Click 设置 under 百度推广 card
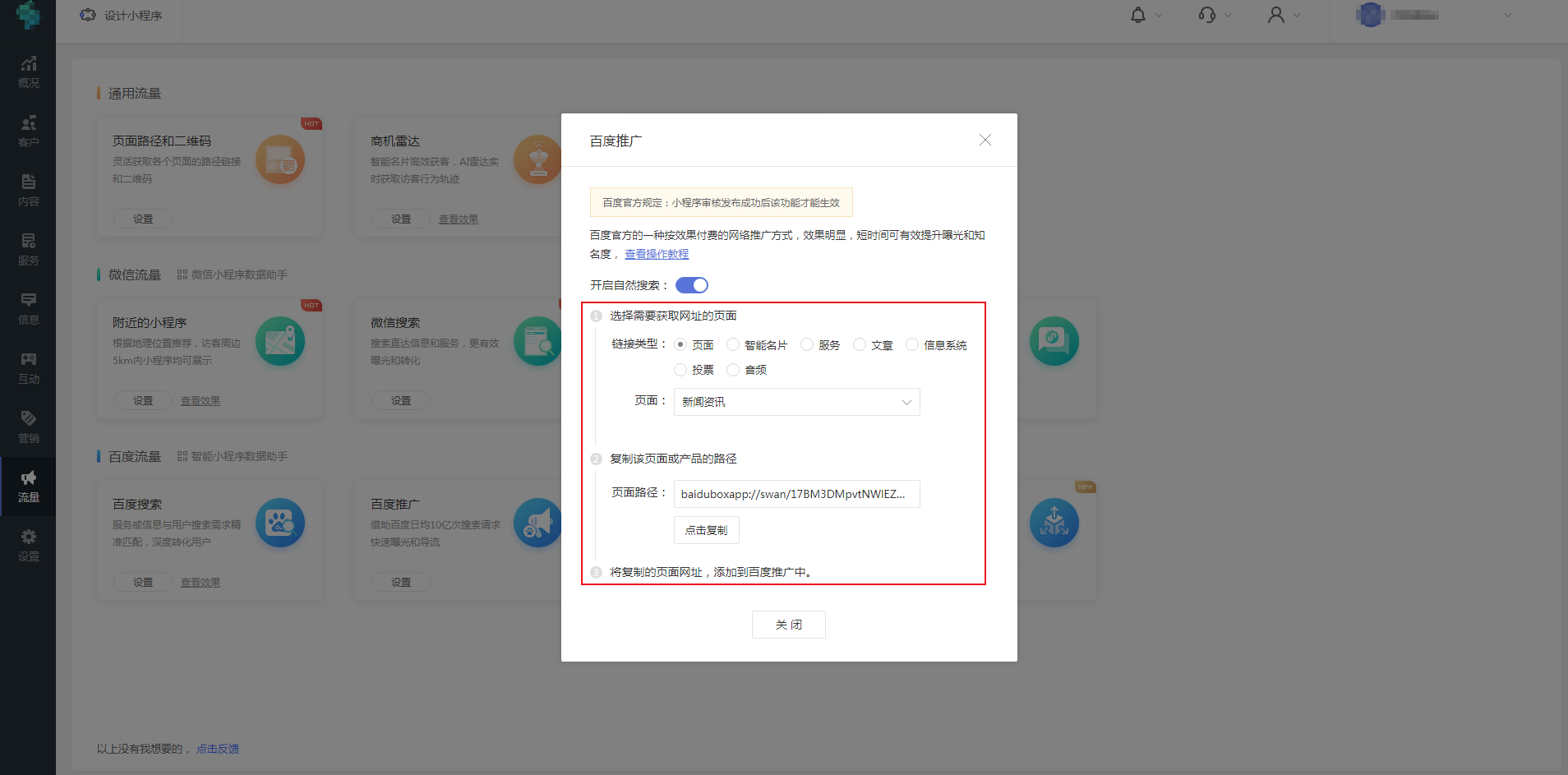 tap(401, 582)
